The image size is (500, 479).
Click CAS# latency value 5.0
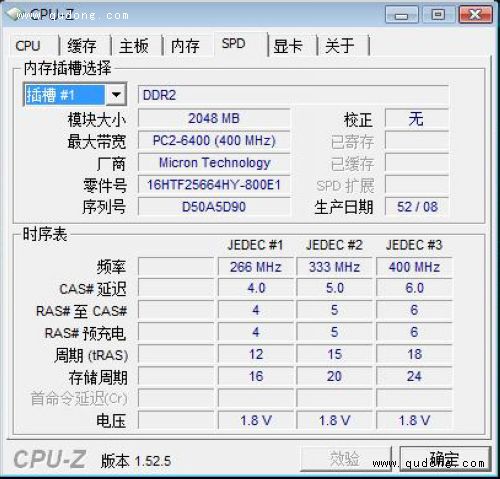[x=334, y=288]
